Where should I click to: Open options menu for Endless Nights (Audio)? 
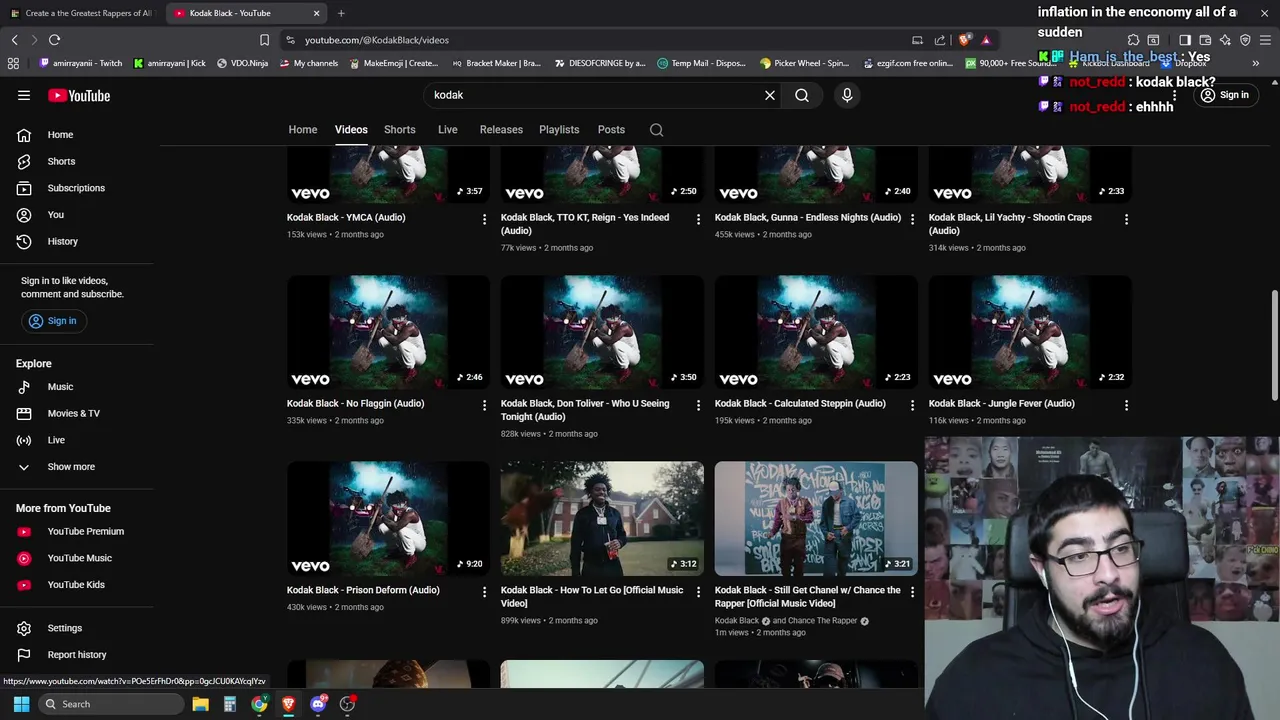point(912,219)
